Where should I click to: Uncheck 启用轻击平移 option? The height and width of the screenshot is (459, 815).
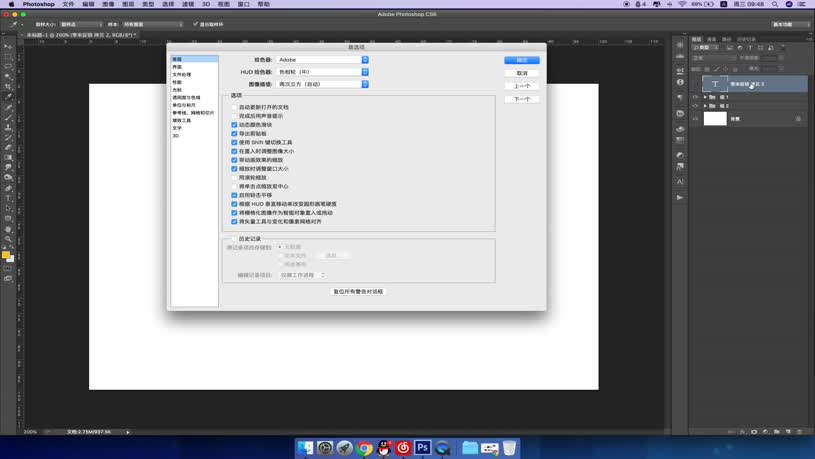pos(234,195)
